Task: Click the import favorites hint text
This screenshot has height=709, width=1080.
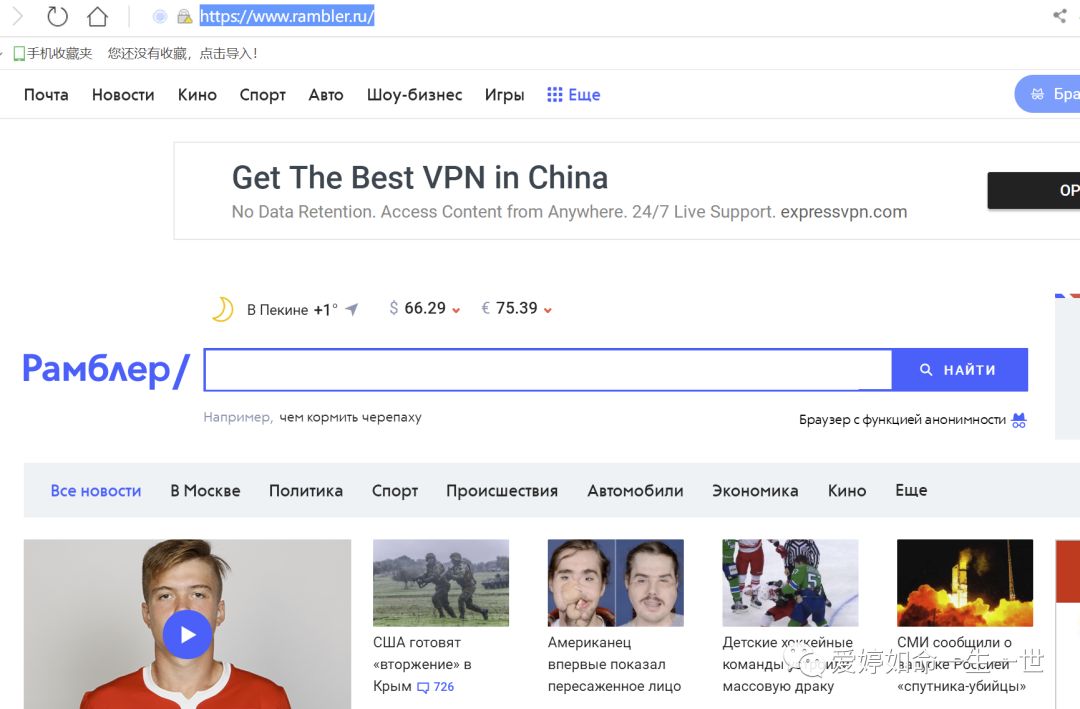Action: pos(183,54)
